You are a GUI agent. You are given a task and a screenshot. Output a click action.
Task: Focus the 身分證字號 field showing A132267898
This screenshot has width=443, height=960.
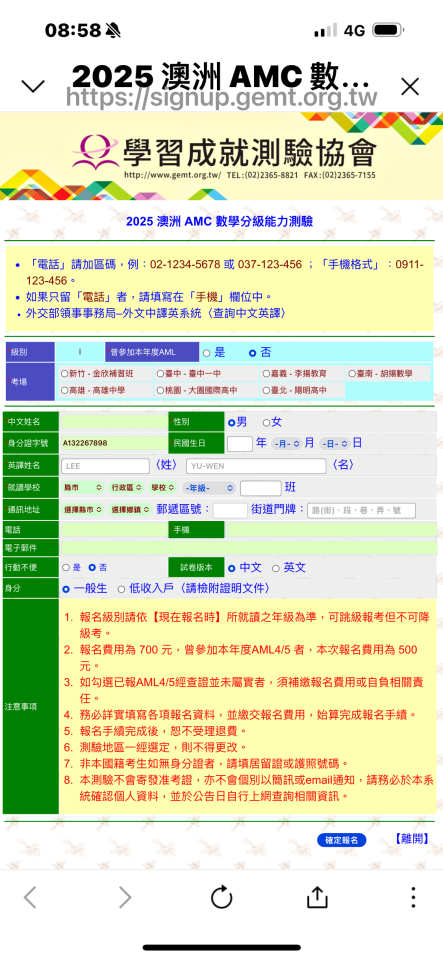point(114,443)
